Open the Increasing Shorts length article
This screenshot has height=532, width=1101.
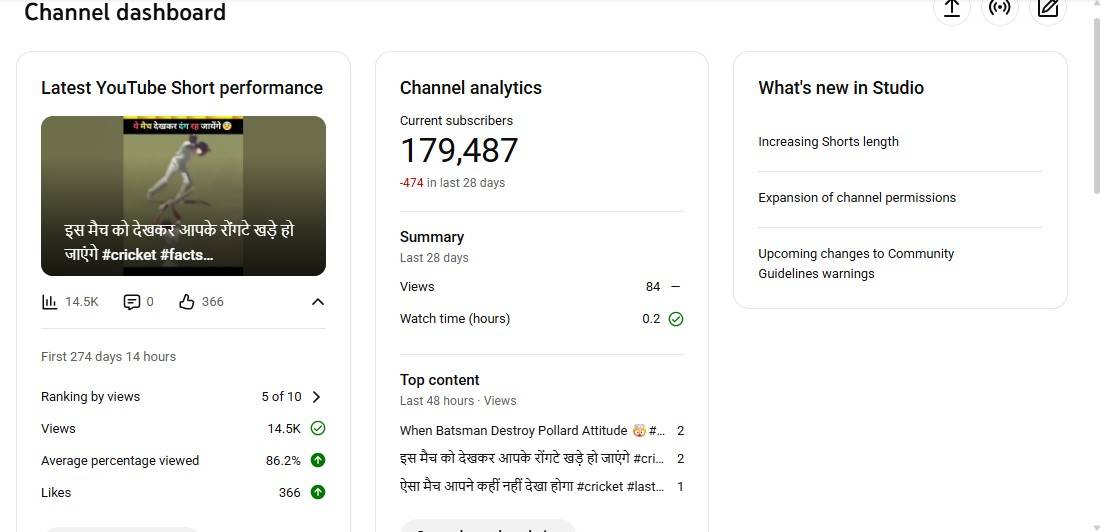pos(828,142)
